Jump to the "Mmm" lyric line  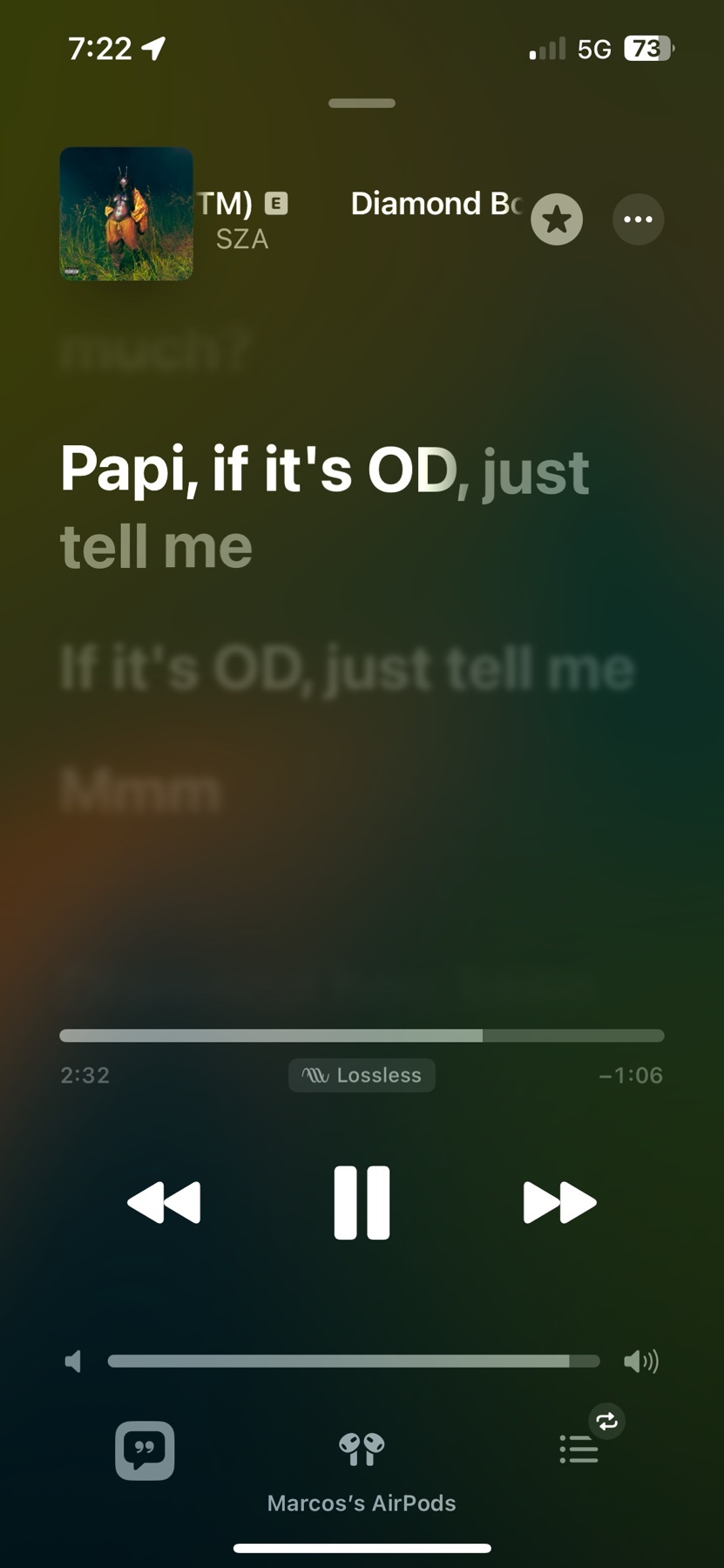pos(140,791)
